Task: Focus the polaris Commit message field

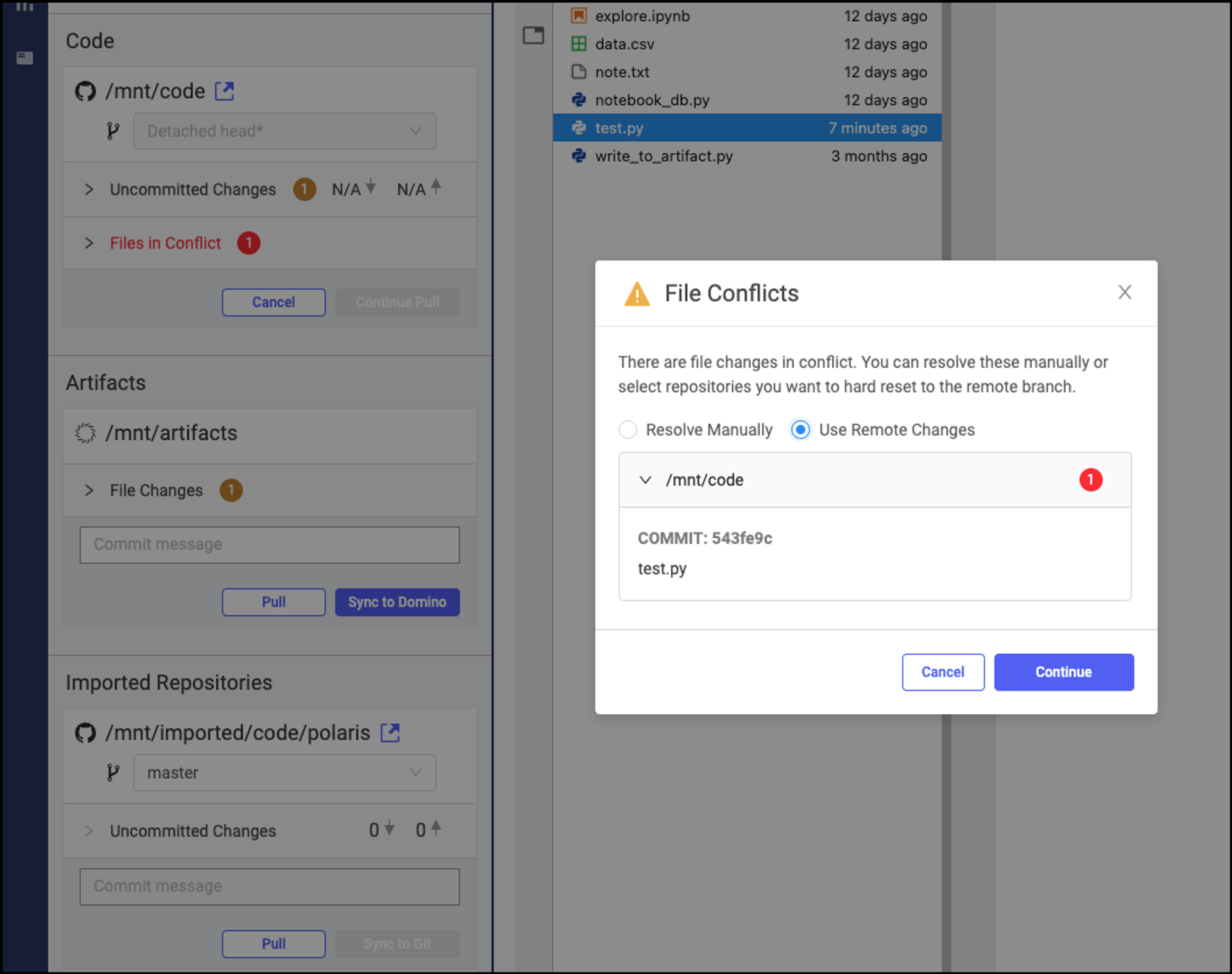Action: pyautogui.click(x=269, y=887)
